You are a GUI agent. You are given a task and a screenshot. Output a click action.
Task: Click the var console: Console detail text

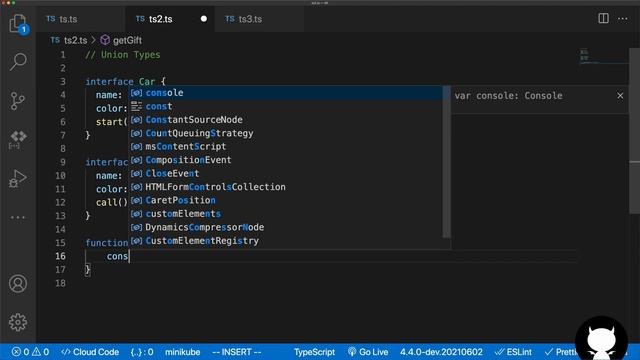pos(508,96)
